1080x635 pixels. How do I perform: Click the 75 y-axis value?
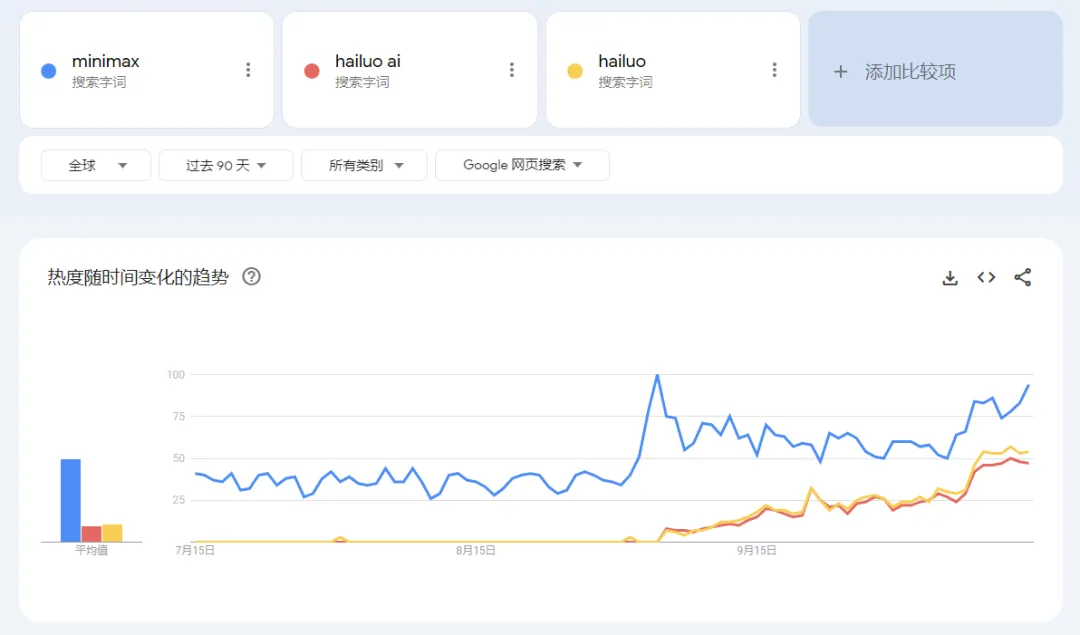click(179, 417)
